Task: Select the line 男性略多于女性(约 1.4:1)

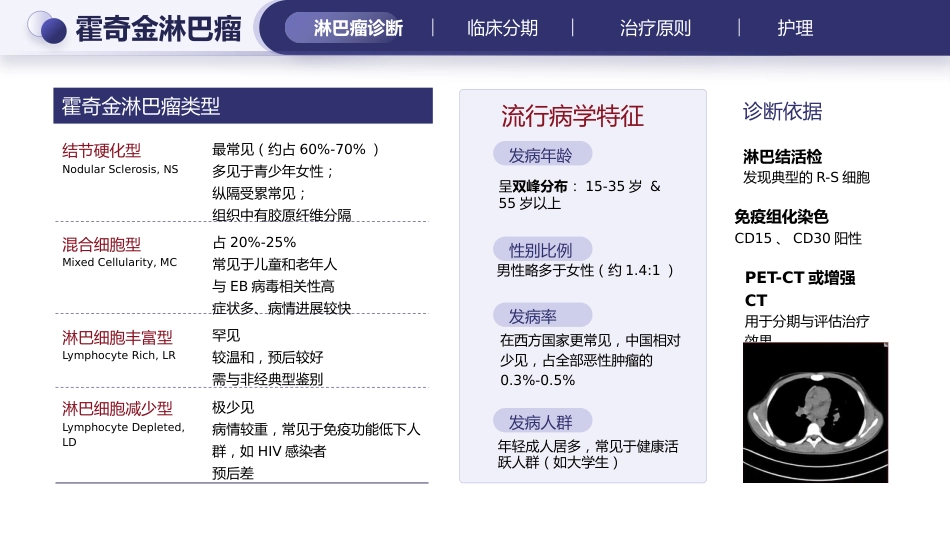Action: [x=585, y=270]
